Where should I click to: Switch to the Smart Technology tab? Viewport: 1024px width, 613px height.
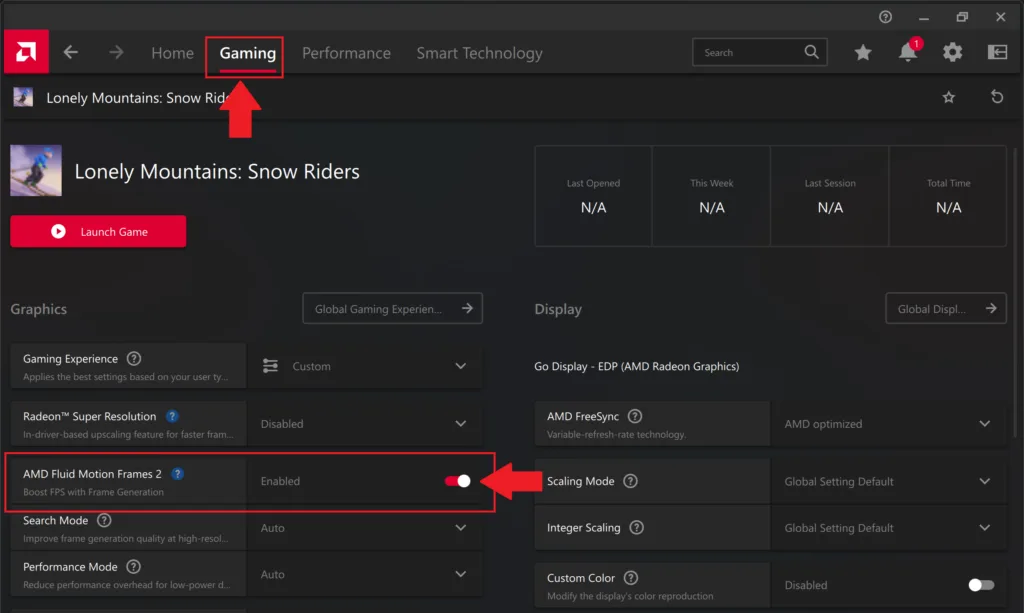pyautogui.click(x=479, y=53)
